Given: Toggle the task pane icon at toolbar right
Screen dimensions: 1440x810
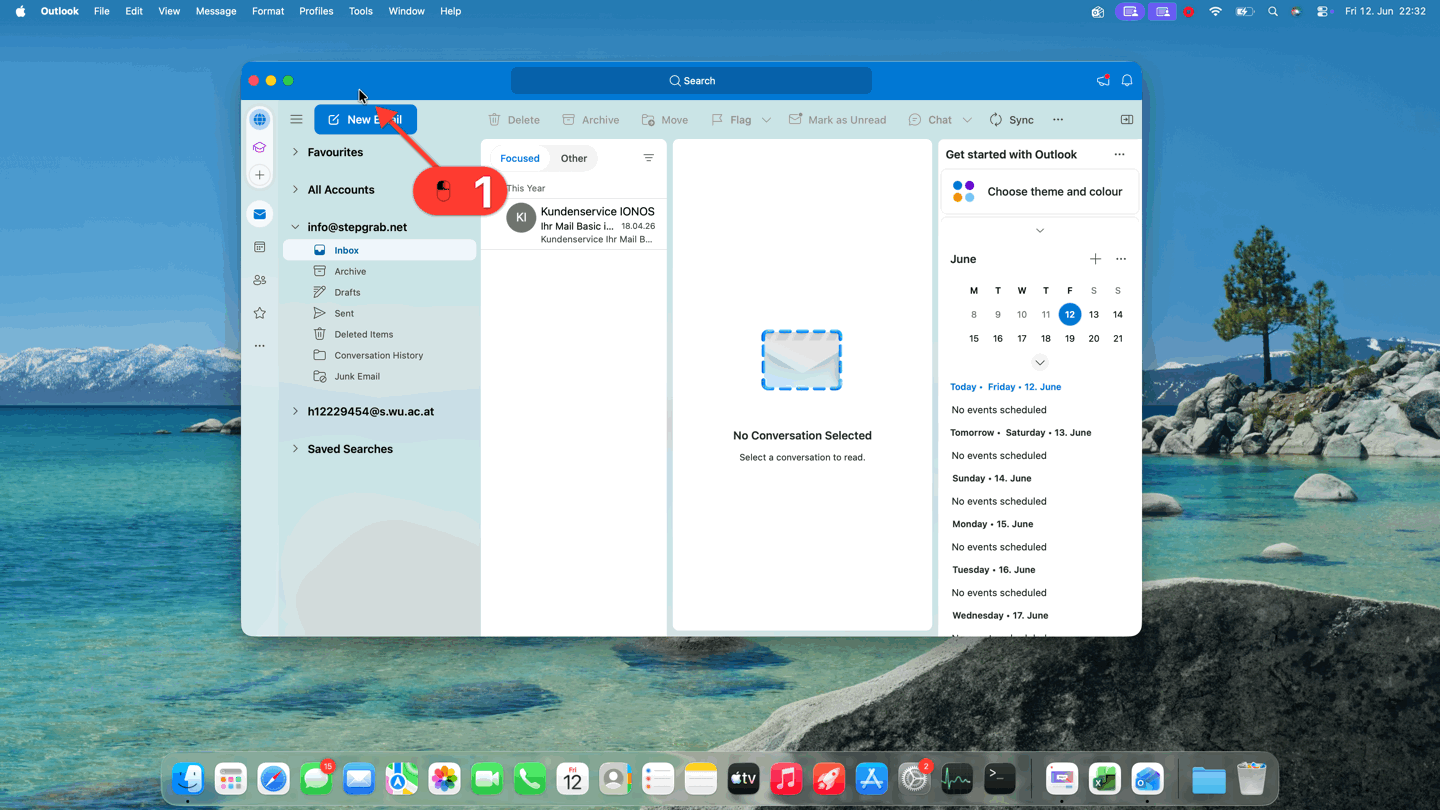Looking at the screenshot, I should click(x=1127, y=119).
